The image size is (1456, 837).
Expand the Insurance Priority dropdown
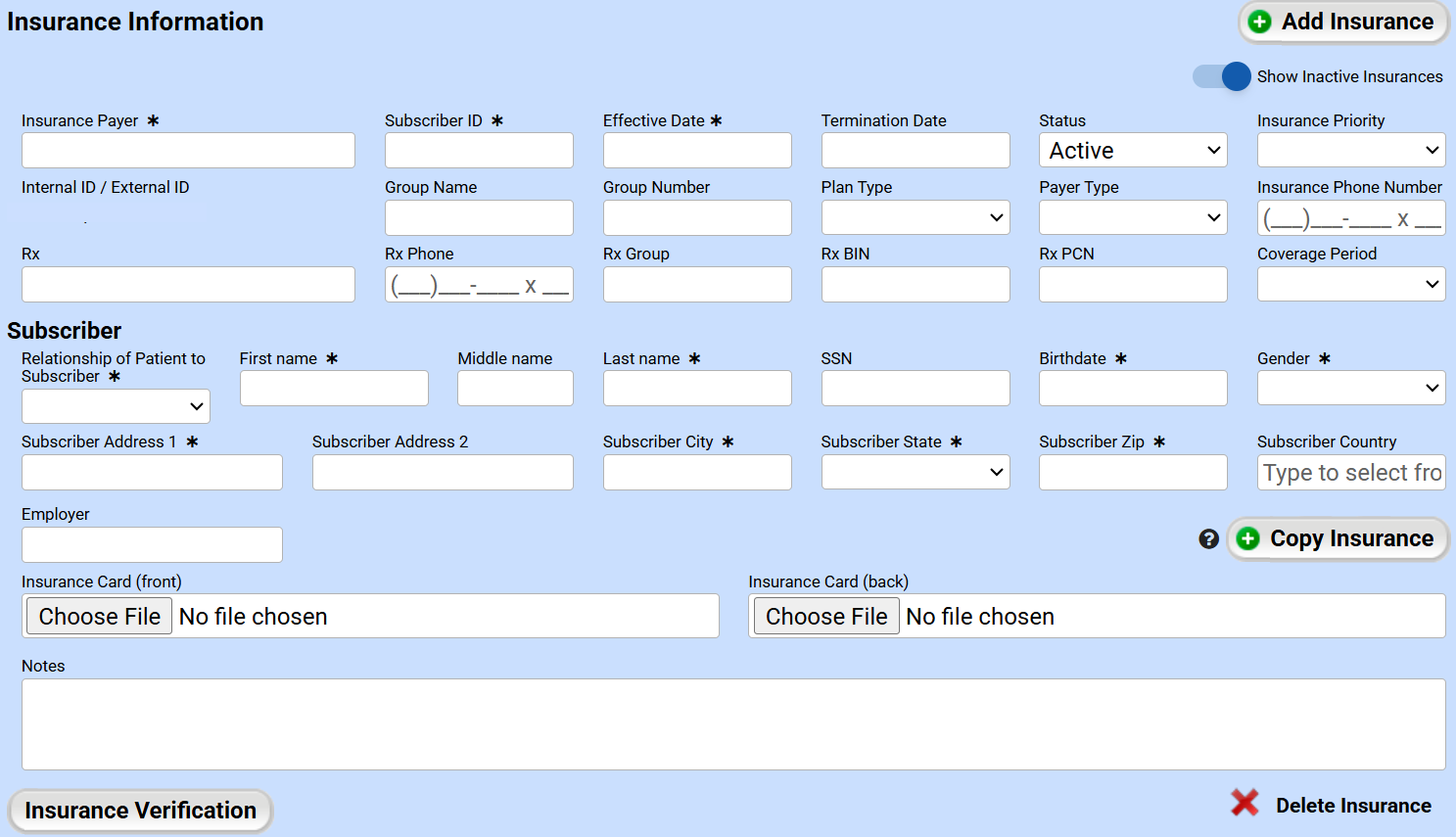coord(1351,151)
